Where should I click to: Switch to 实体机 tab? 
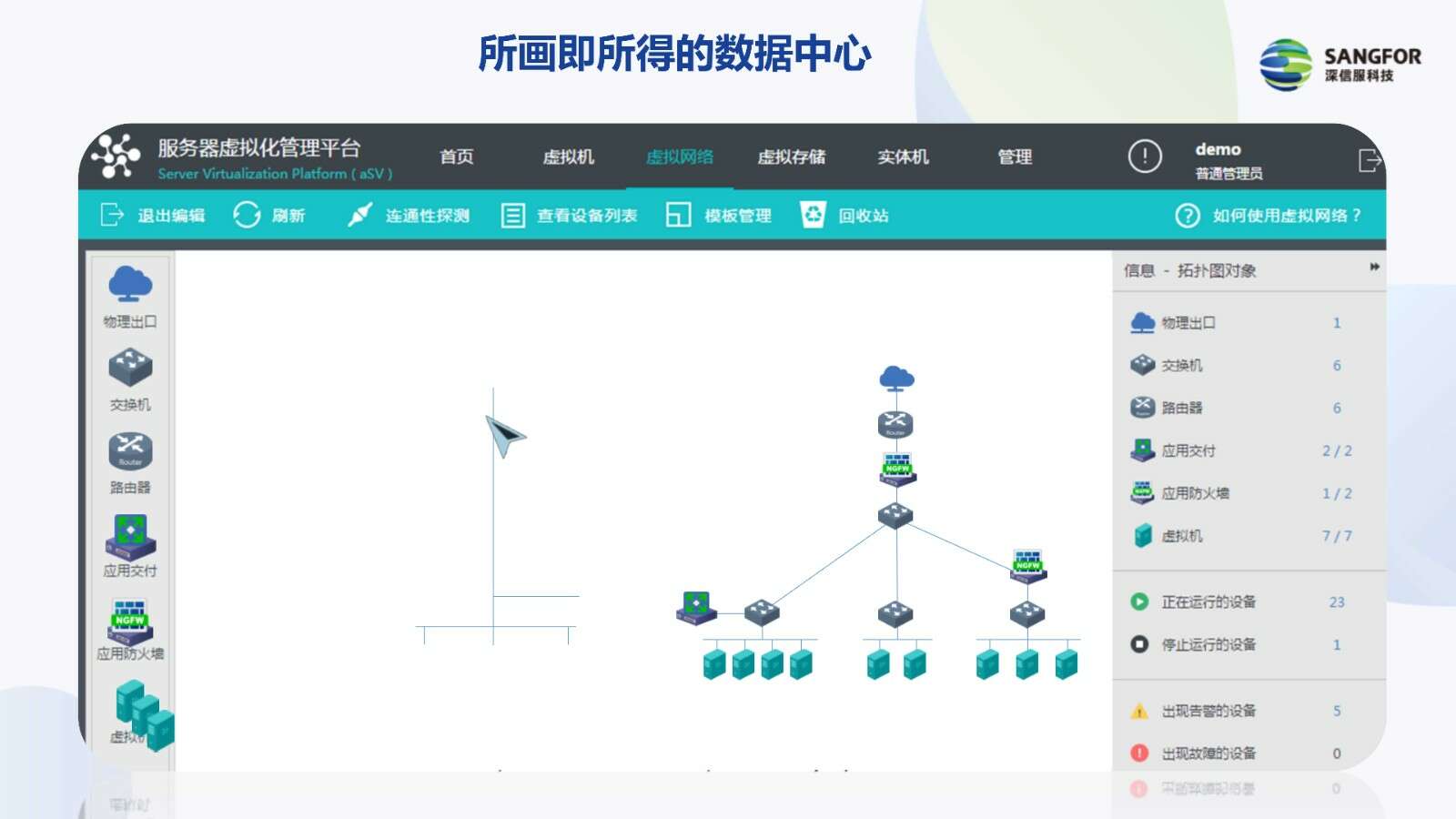904,157
